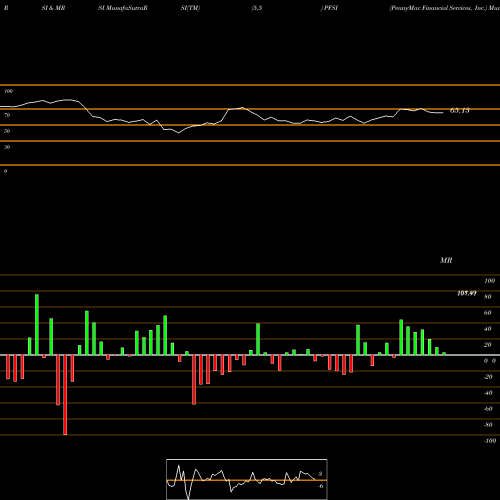This screenshot has width=500, height=500.
Task: Click the '(5,5' parameter text
Action: tap(257, 8)
